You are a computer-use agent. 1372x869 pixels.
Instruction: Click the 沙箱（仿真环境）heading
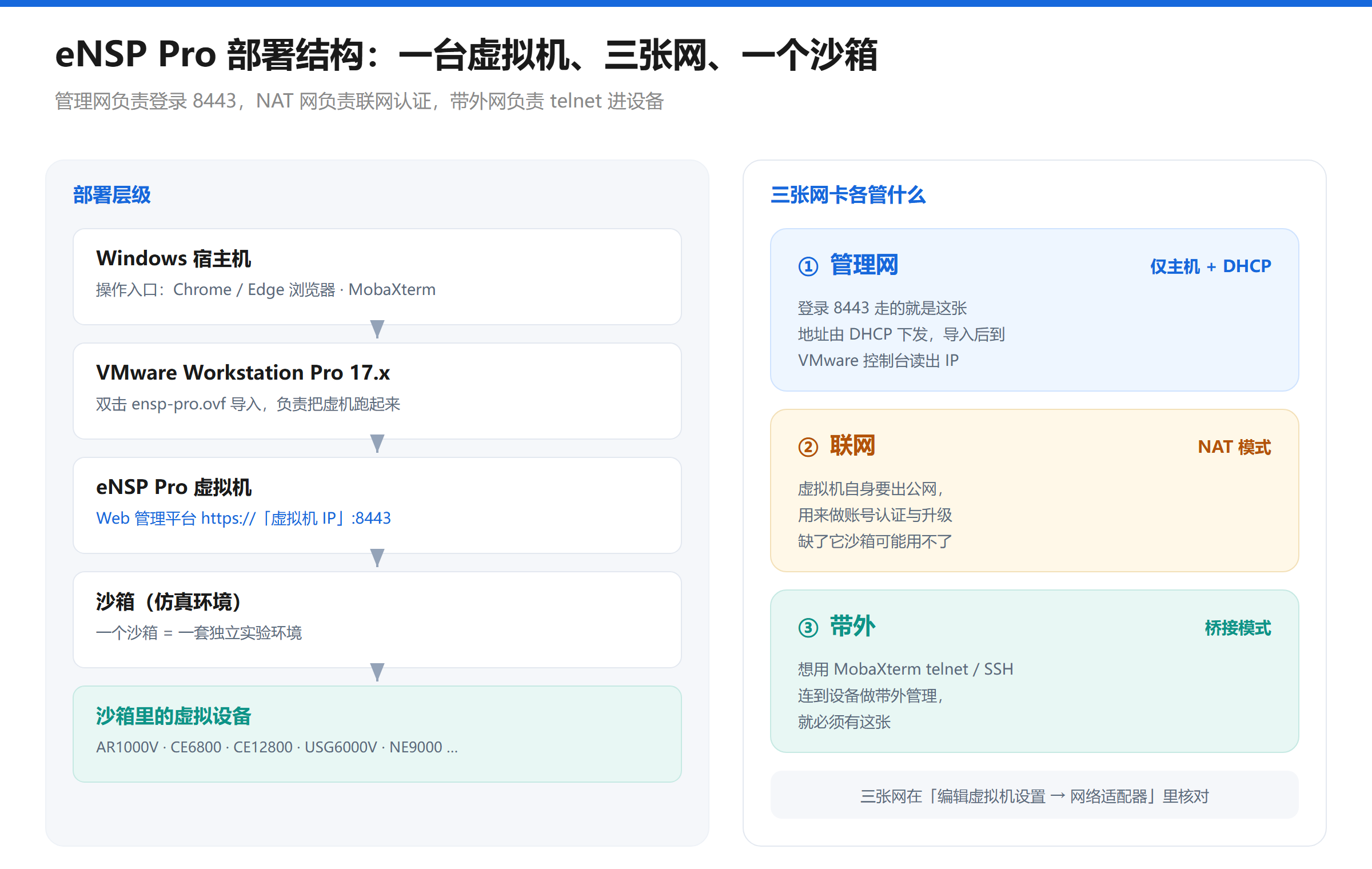pos(169,601)
